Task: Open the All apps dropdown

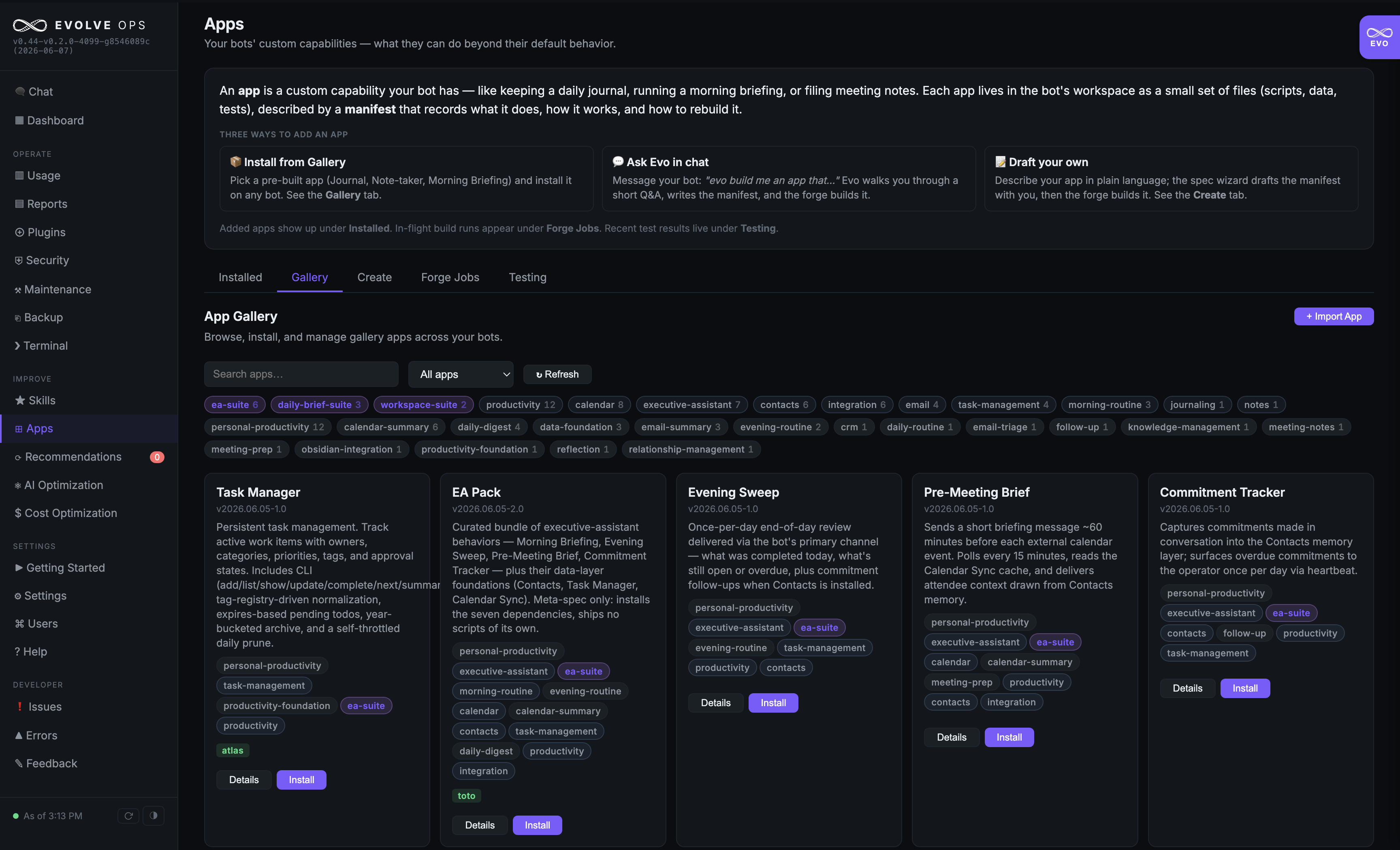Action: [461, 374]
